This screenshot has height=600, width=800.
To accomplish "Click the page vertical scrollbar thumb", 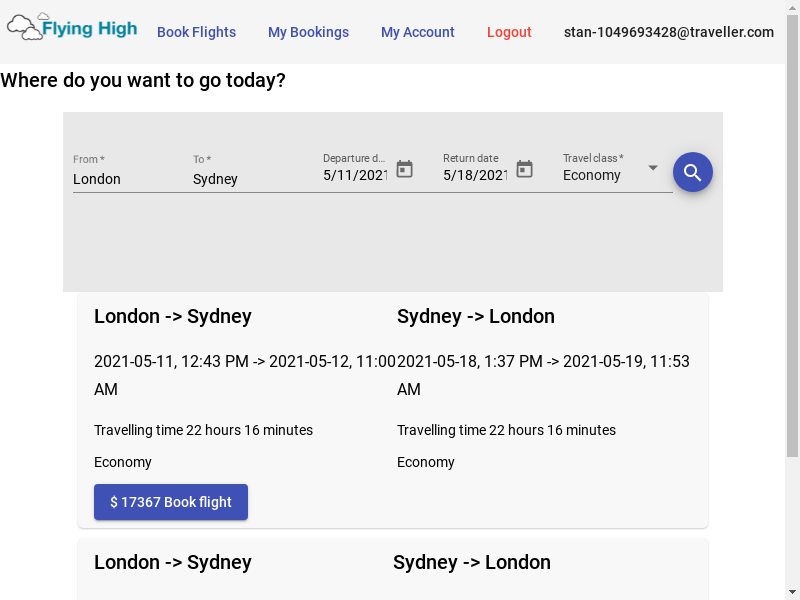I will (x=792, y=236).
